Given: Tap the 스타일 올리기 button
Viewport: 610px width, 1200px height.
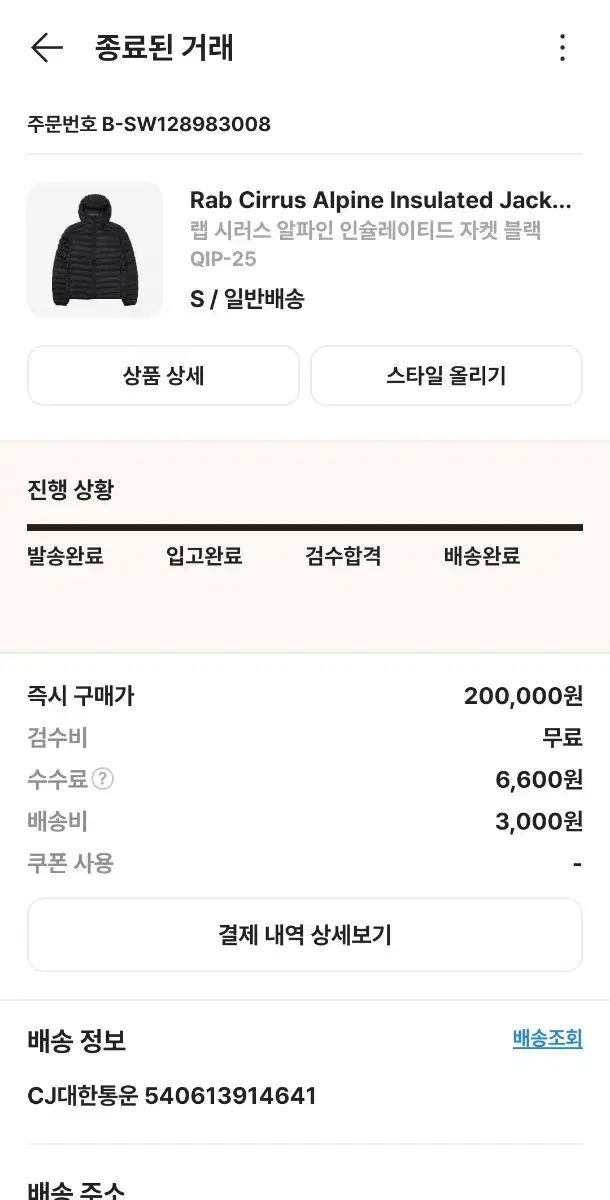Looking at the screenshot, I should (446, 376).
